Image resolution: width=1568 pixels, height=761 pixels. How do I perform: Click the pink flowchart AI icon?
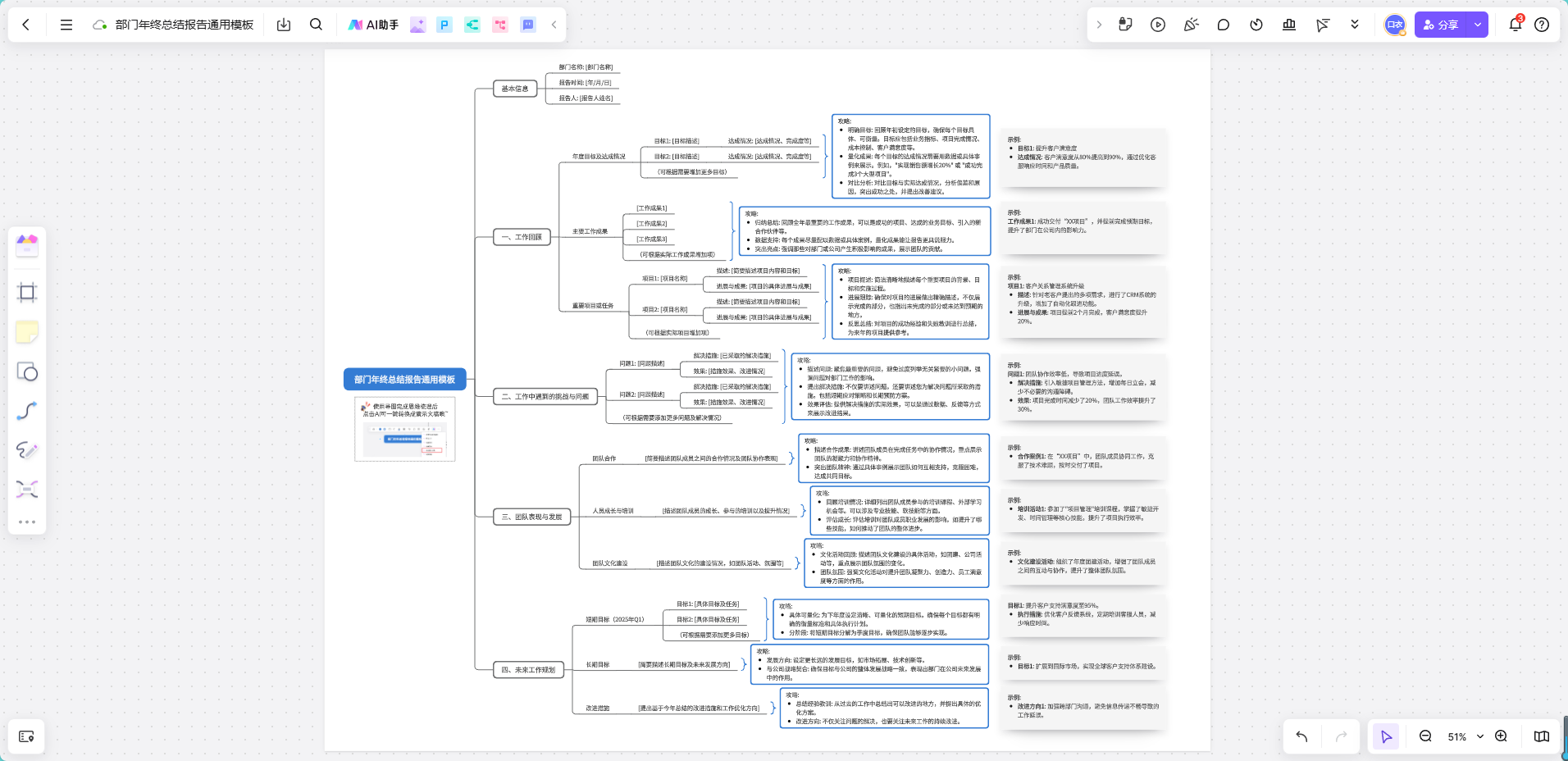[x=500, y=25]
